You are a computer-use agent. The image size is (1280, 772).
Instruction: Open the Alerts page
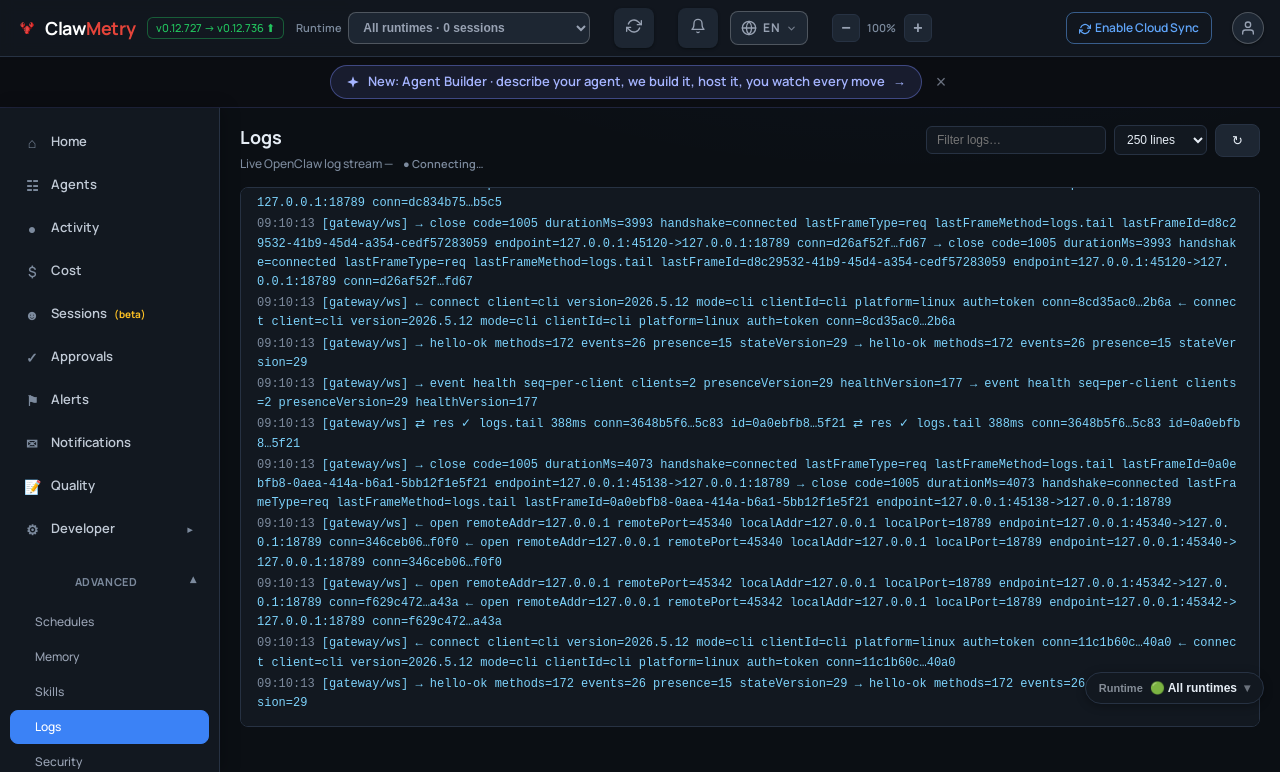(109, 400)
